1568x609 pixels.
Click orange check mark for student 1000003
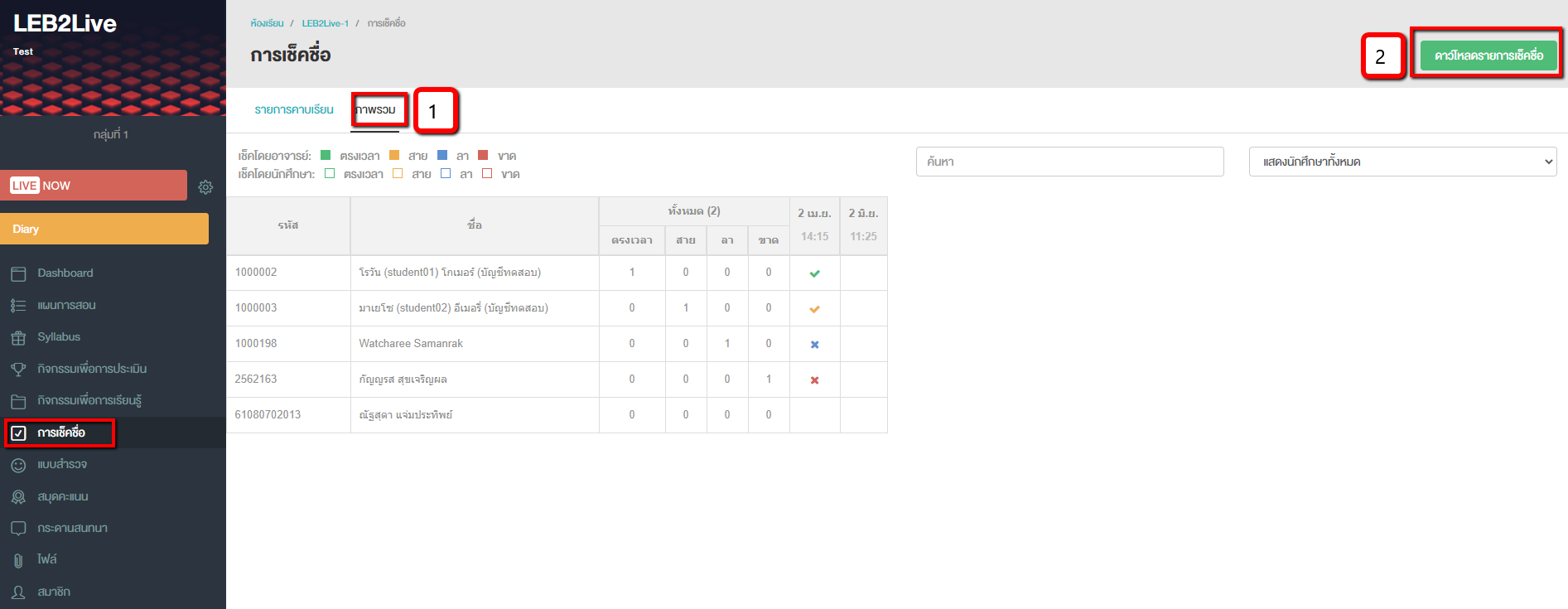tap(815, 309)
